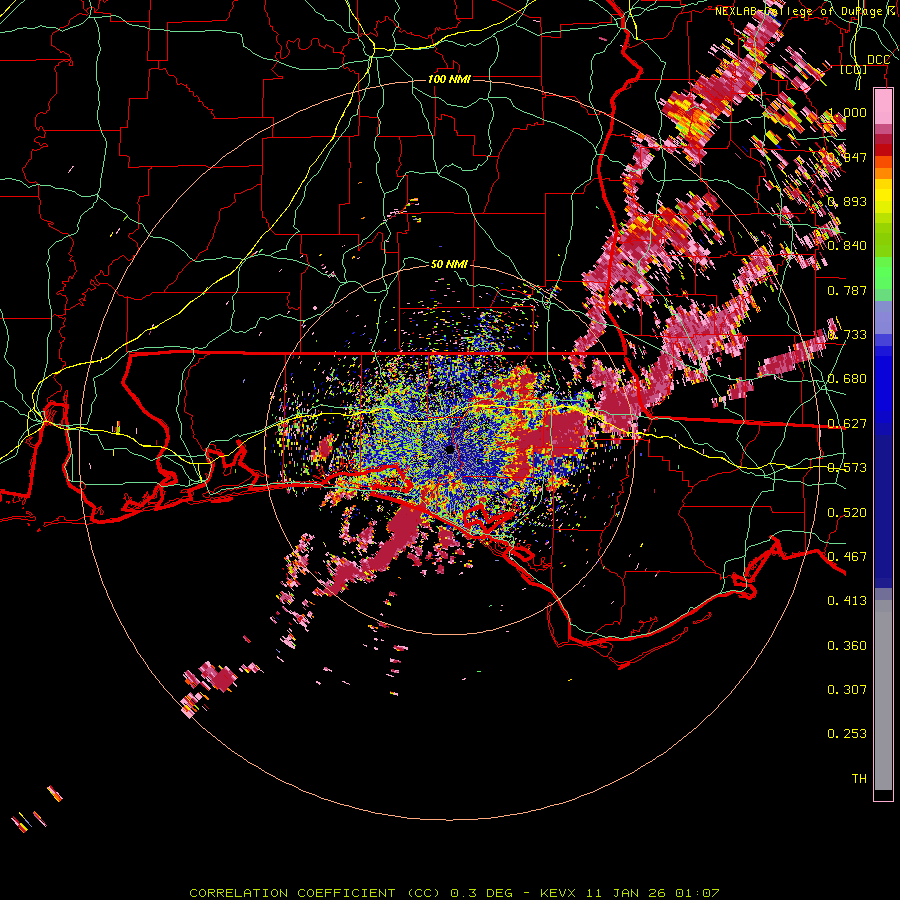Viewport: 900px width, 900px height.
Task: Click the DCC label above the color scale
Action: click(878, 60)
